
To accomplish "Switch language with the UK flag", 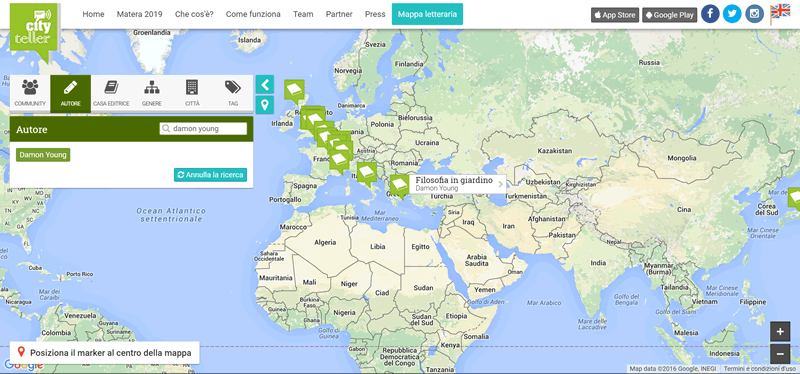I will (x=780, y=11).
